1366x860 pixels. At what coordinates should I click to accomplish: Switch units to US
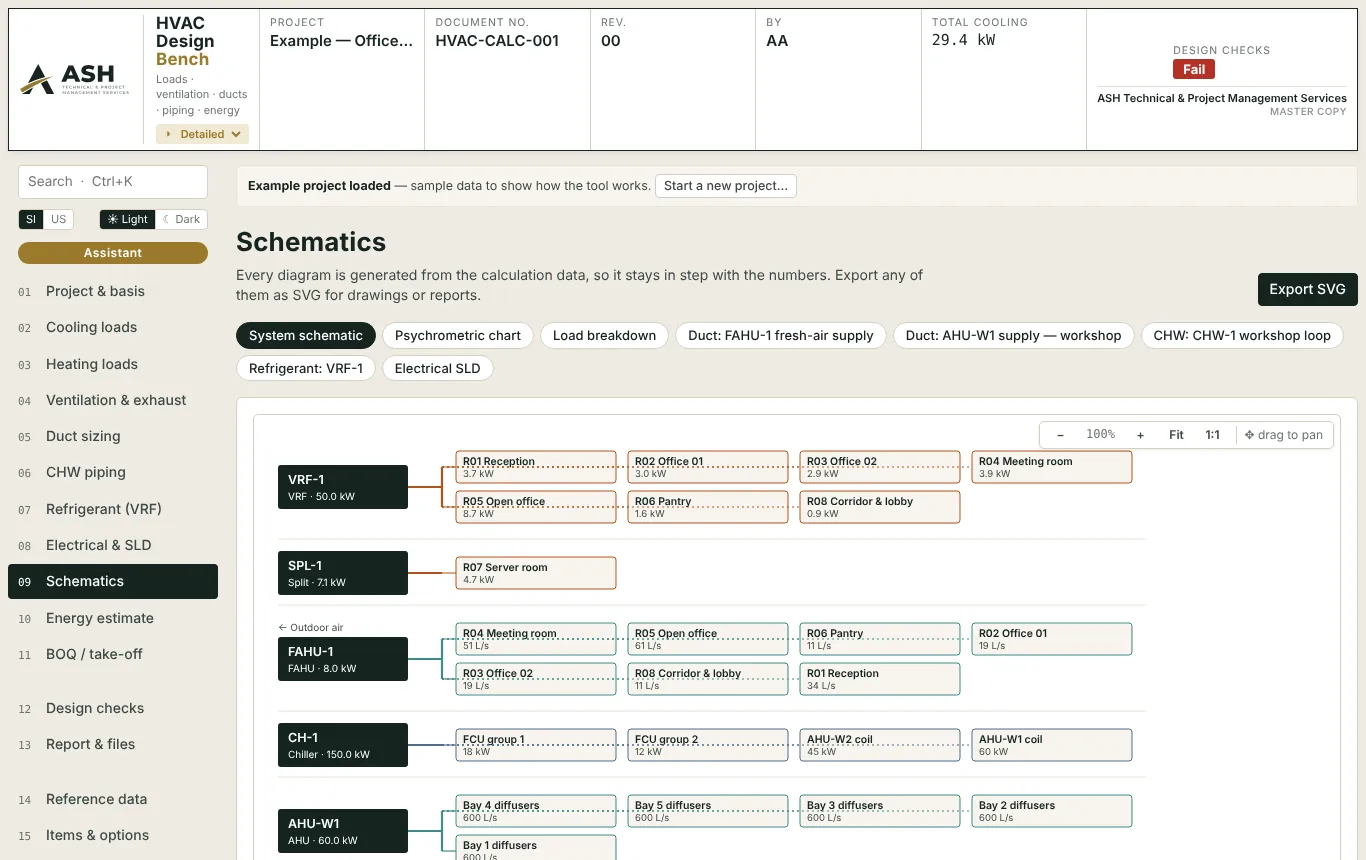point(59,219)
